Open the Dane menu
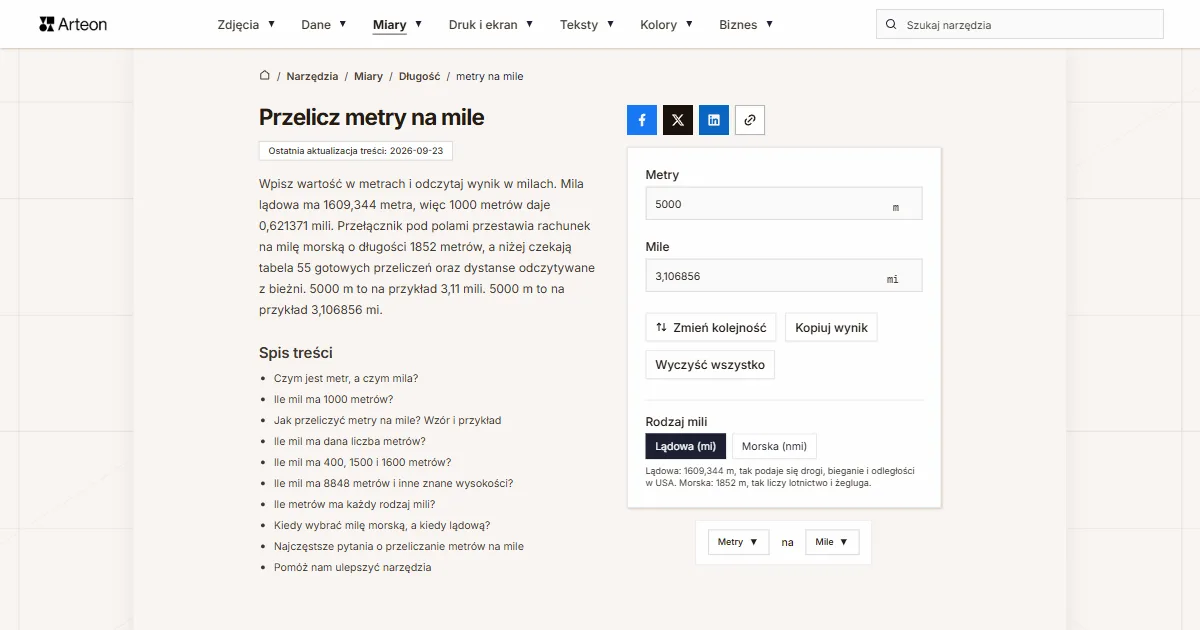Screen dimensions: 1200x630 [x=324, y=25]
